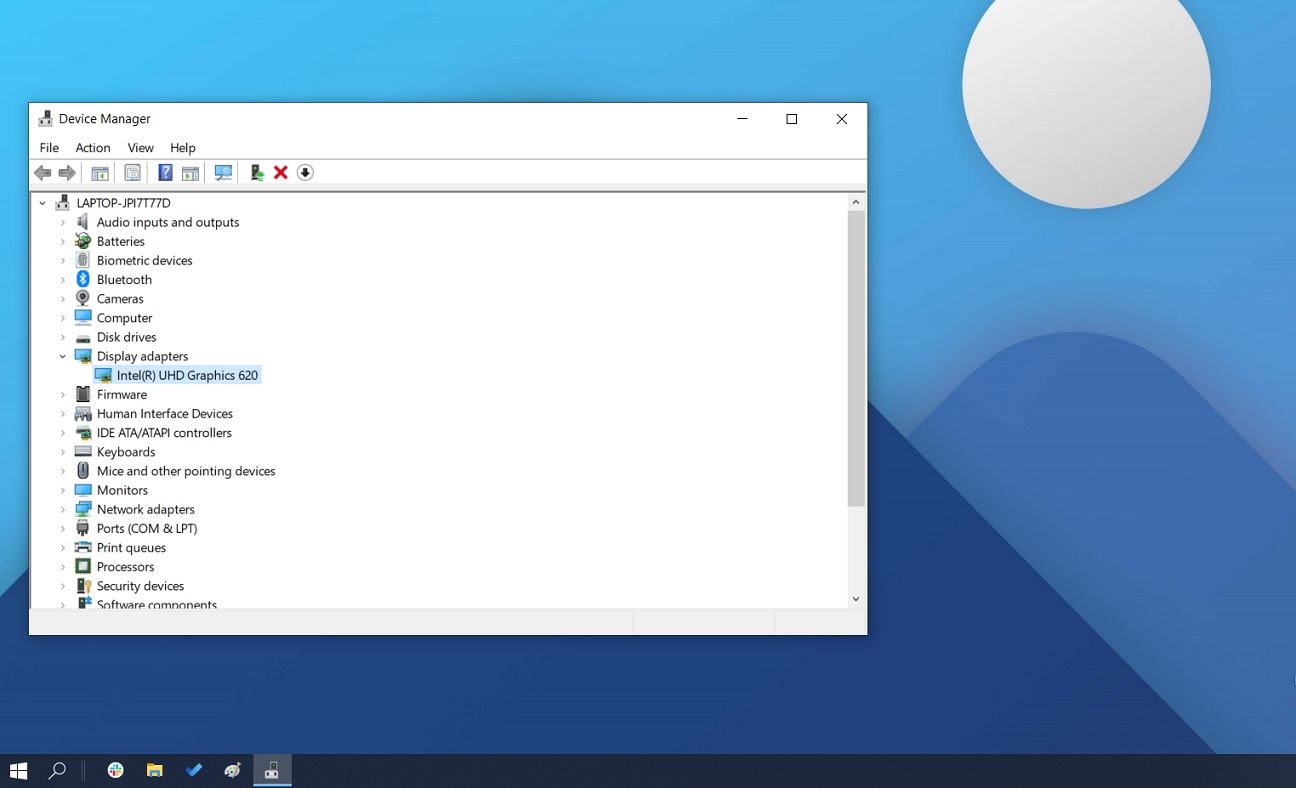Open Help via the blue question-mark icon

click(x=165, y=173)
